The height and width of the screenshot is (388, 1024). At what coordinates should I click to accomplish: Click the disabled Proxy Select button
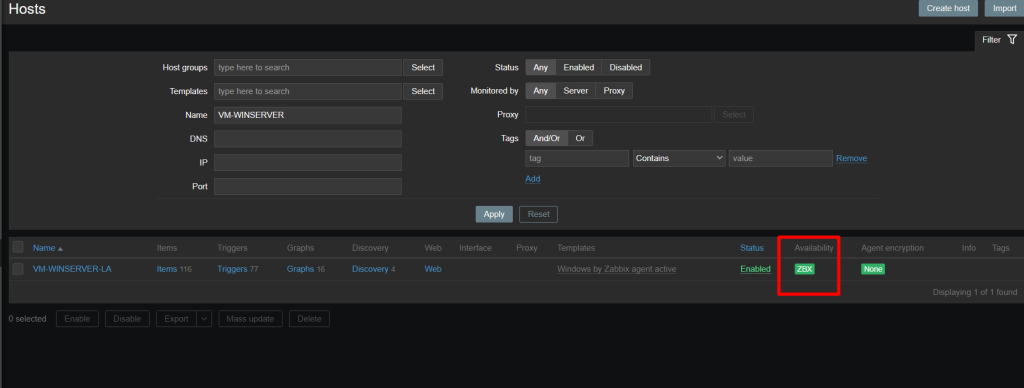[734, 114]
